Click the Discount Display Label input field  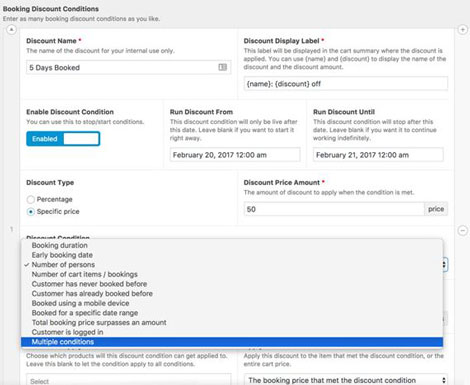[x=346, y=84]
